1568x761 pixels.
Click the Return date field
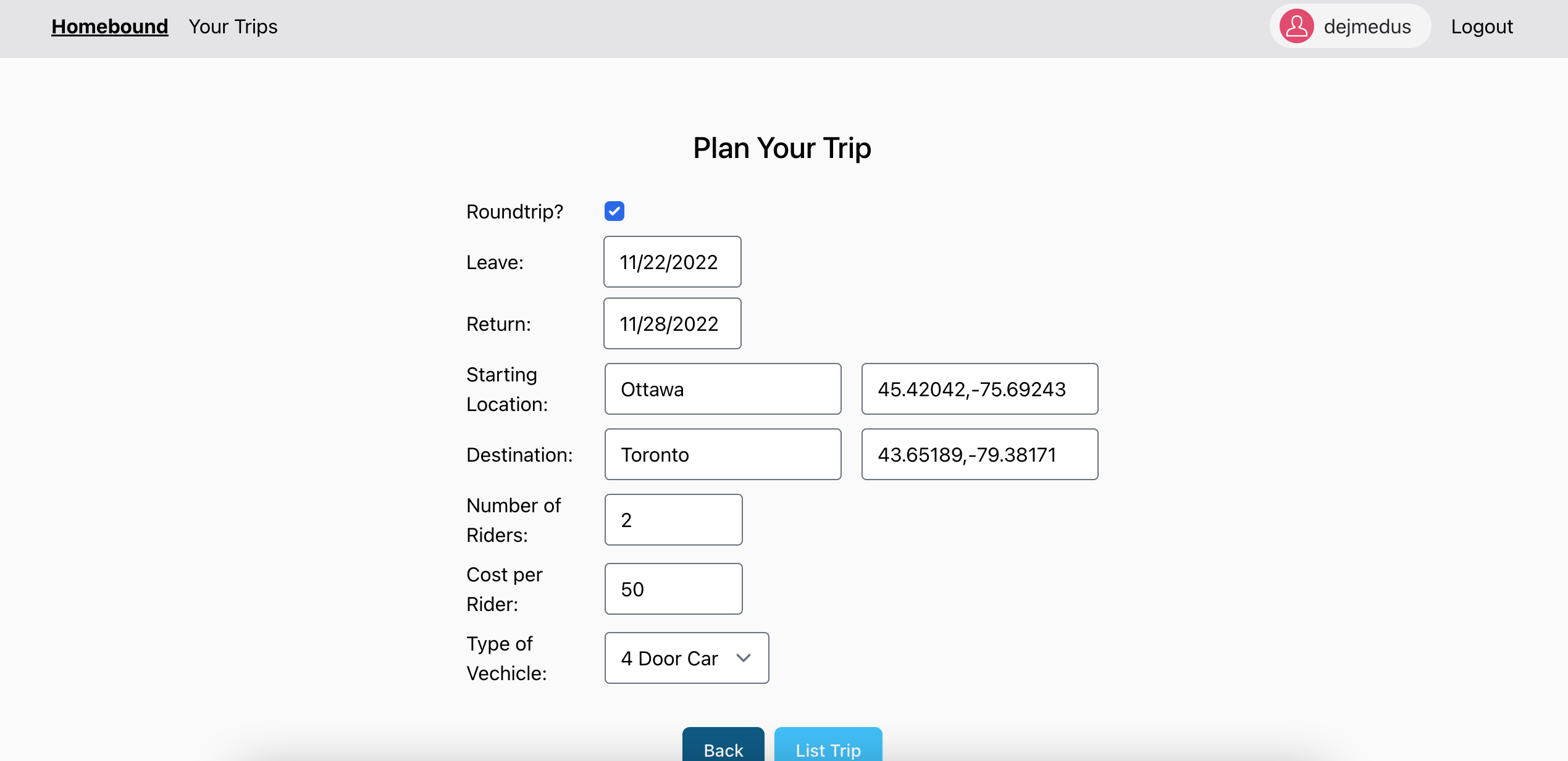(x=672, y=323)
